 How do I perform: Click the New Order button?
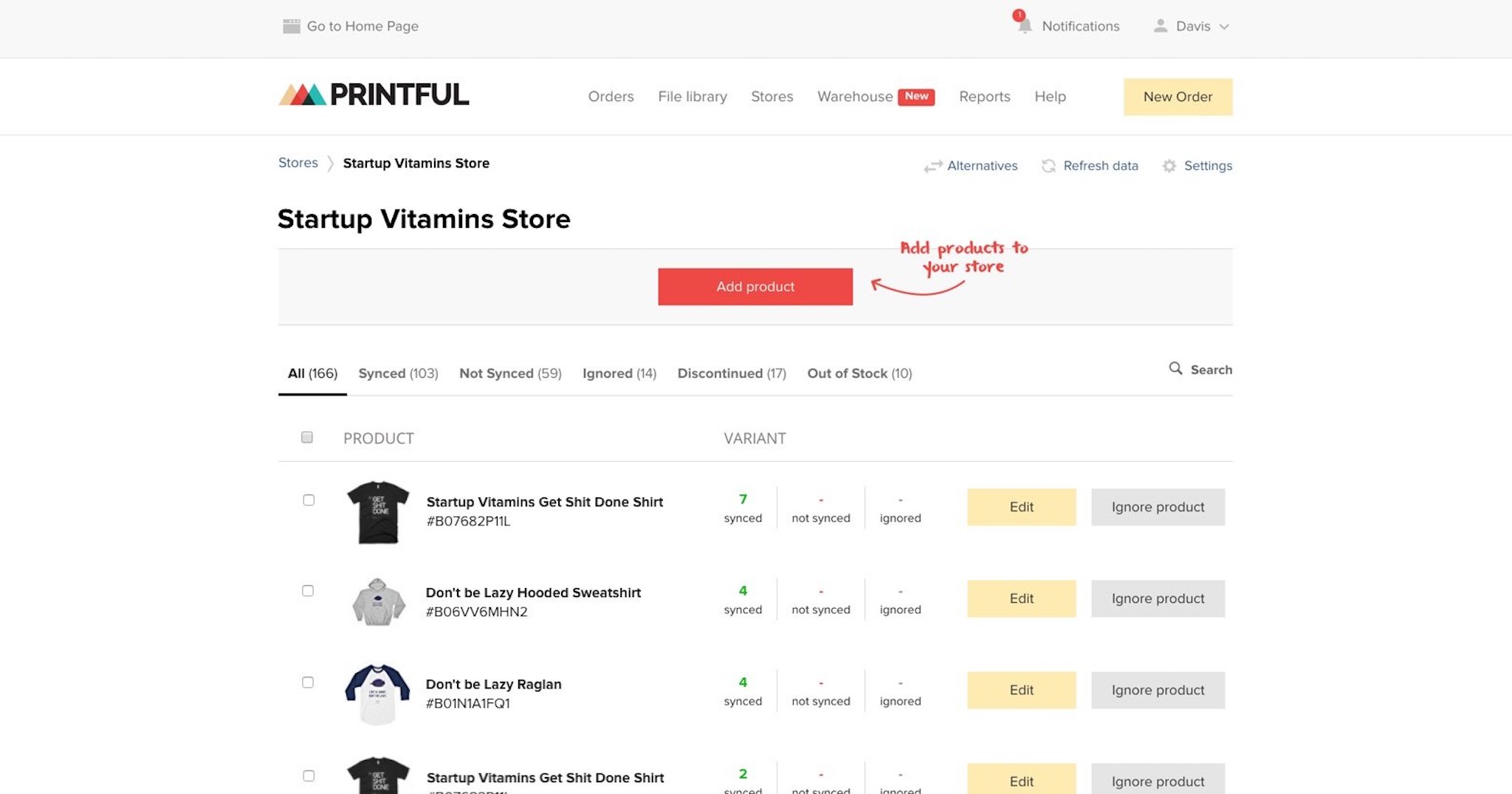(1178, 97)
